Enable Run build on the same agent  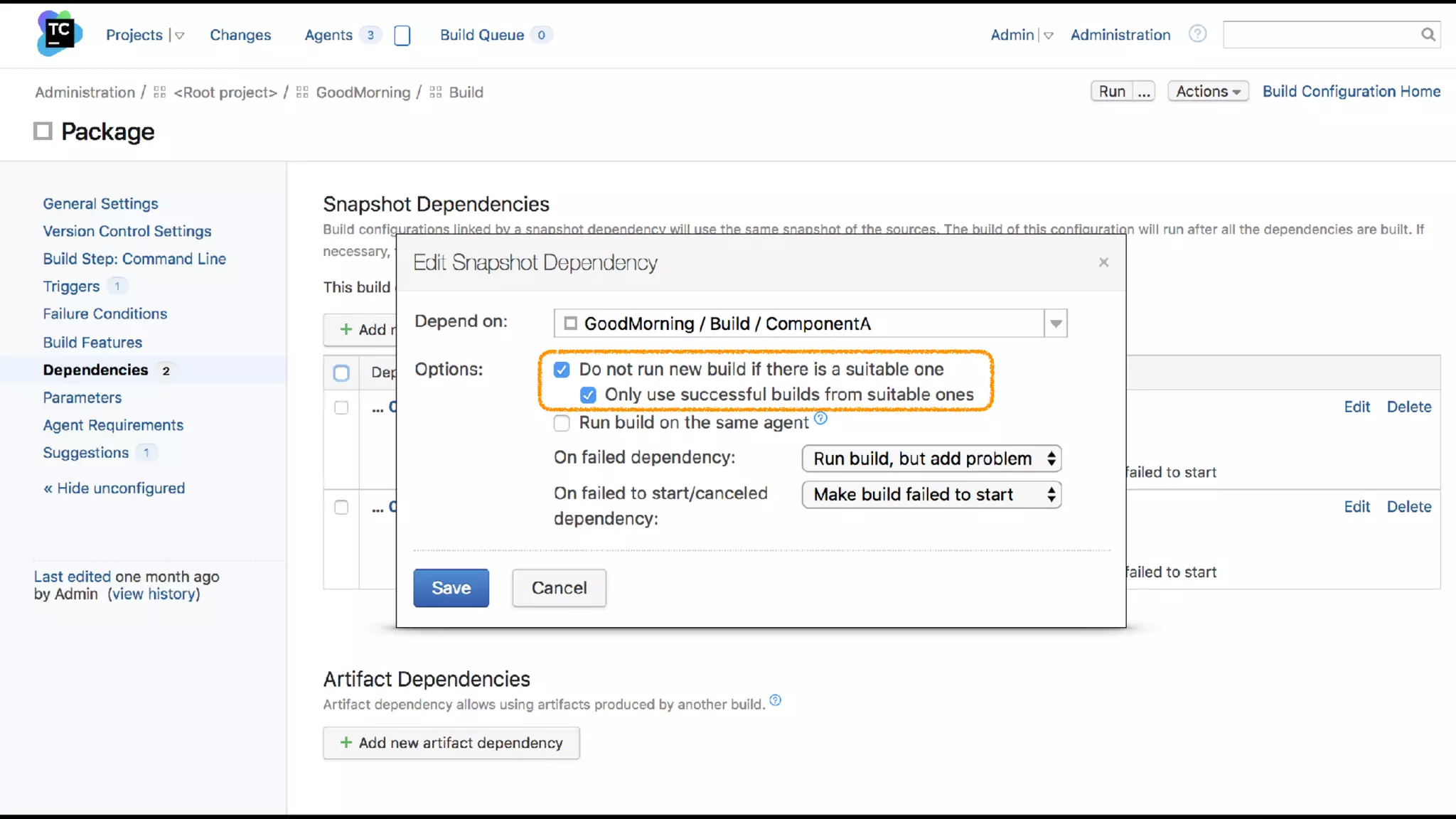[562, 424]
